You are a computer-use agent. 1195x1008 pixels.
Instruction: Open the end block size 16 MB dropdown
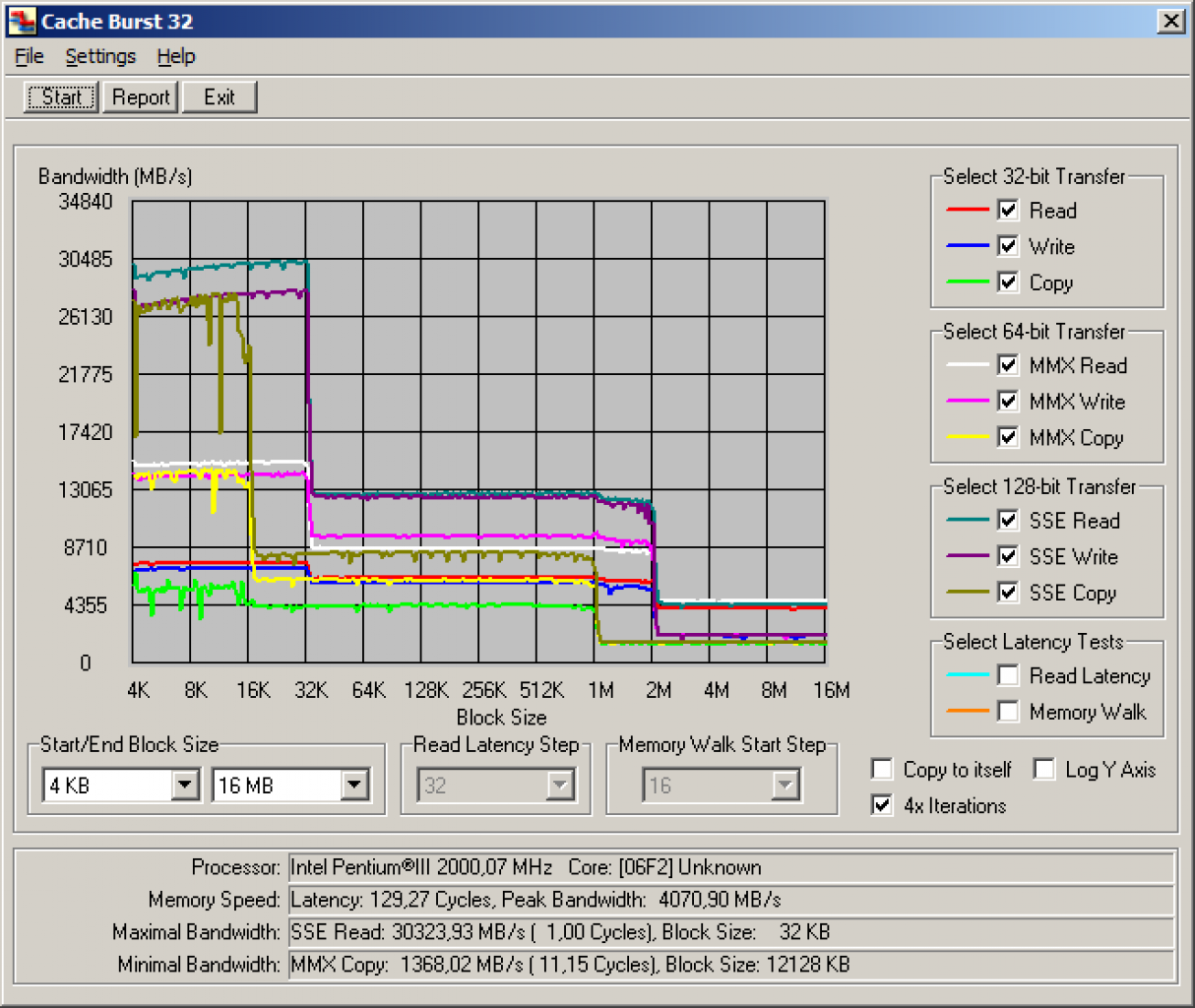coord(355,785)
